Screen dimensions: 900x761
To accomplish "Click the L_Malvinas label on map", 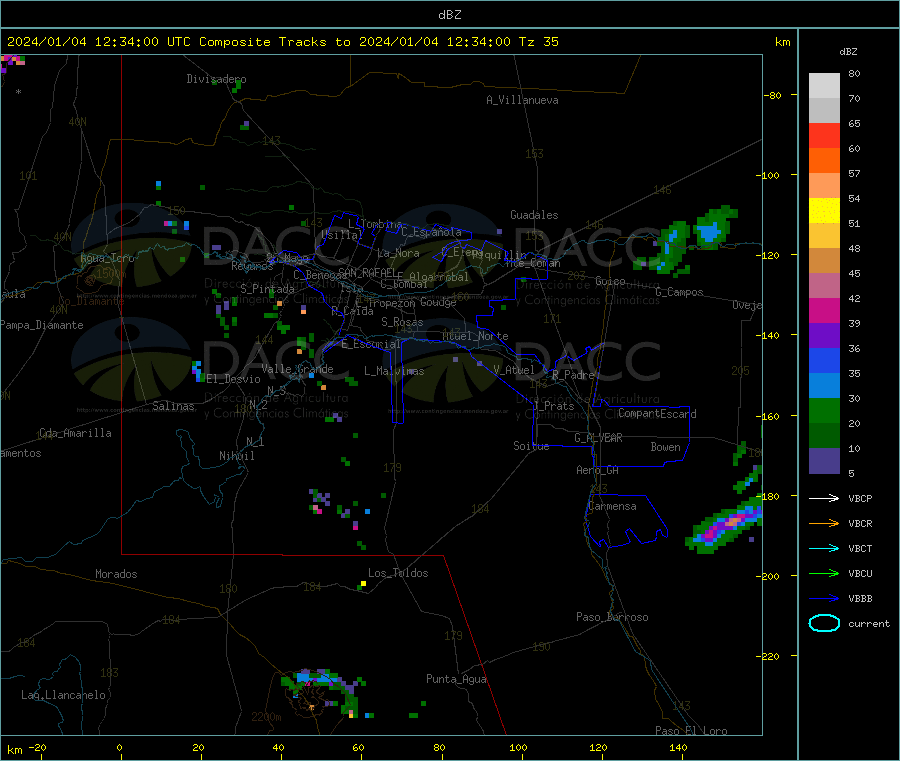I will [x=394, y=371].
